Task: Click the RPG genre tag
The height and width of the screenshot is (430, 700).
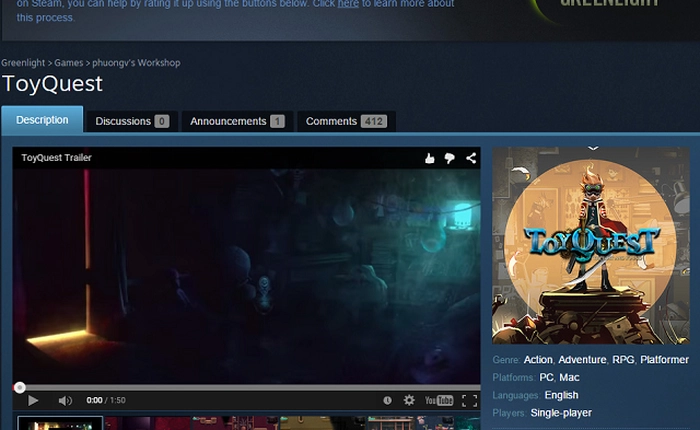Action: pos(623,360)
